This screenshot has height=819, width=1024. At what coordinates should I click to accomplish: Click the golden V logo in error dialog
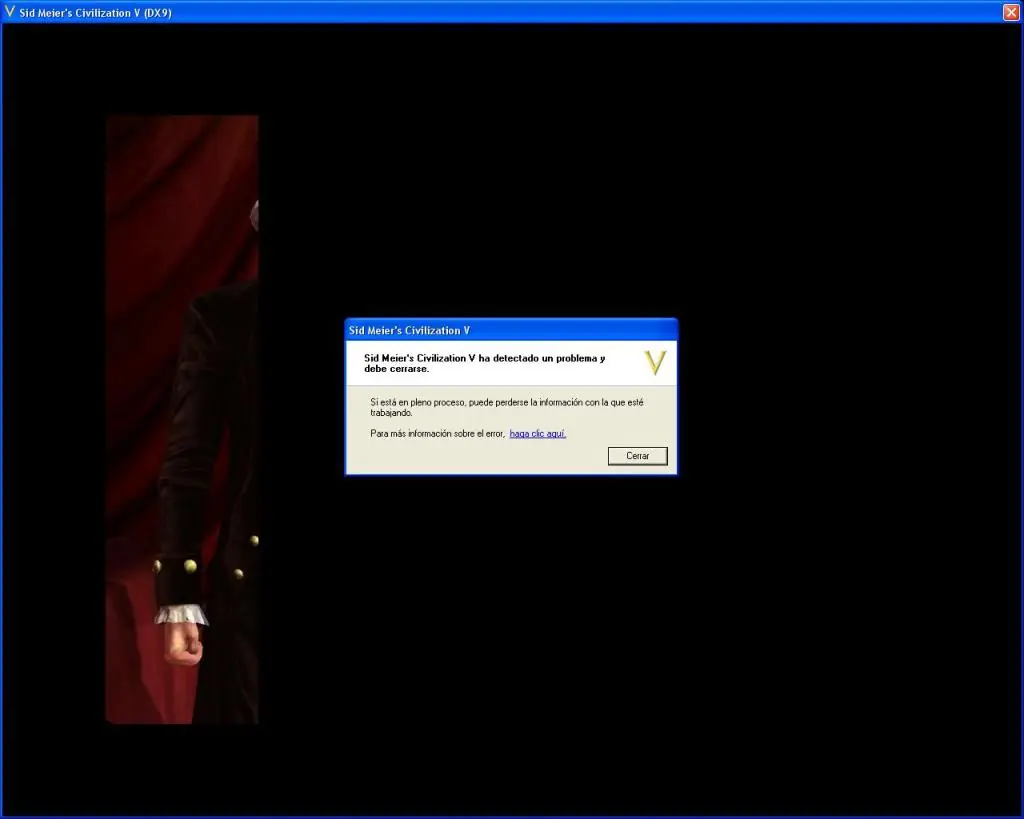655,362
